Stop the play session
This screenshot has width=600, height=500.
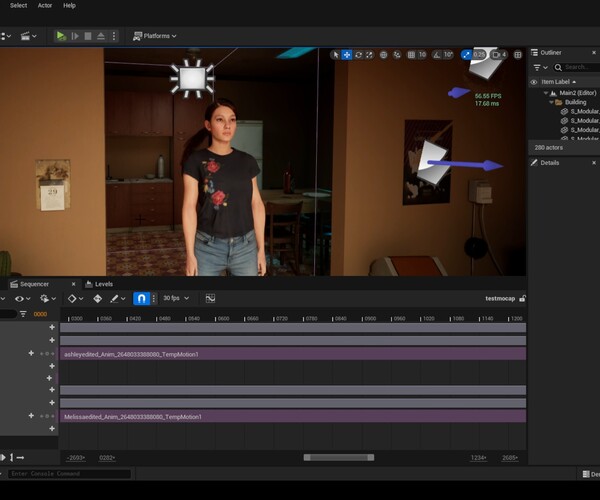tap(88, 36)
